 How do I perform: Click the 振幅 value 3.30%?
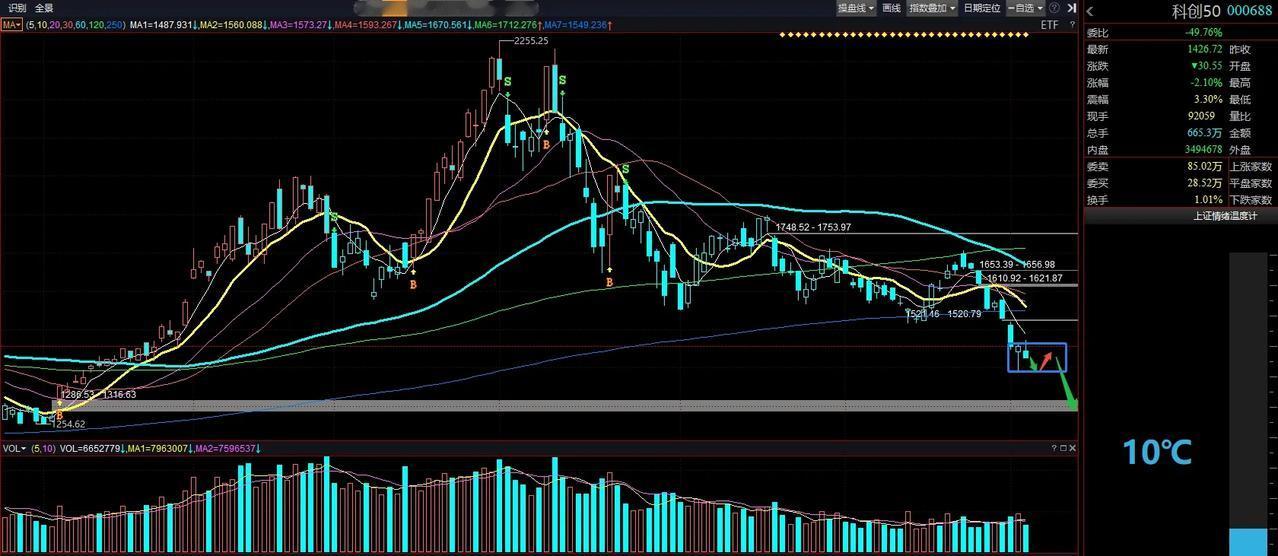(1208, 99)
